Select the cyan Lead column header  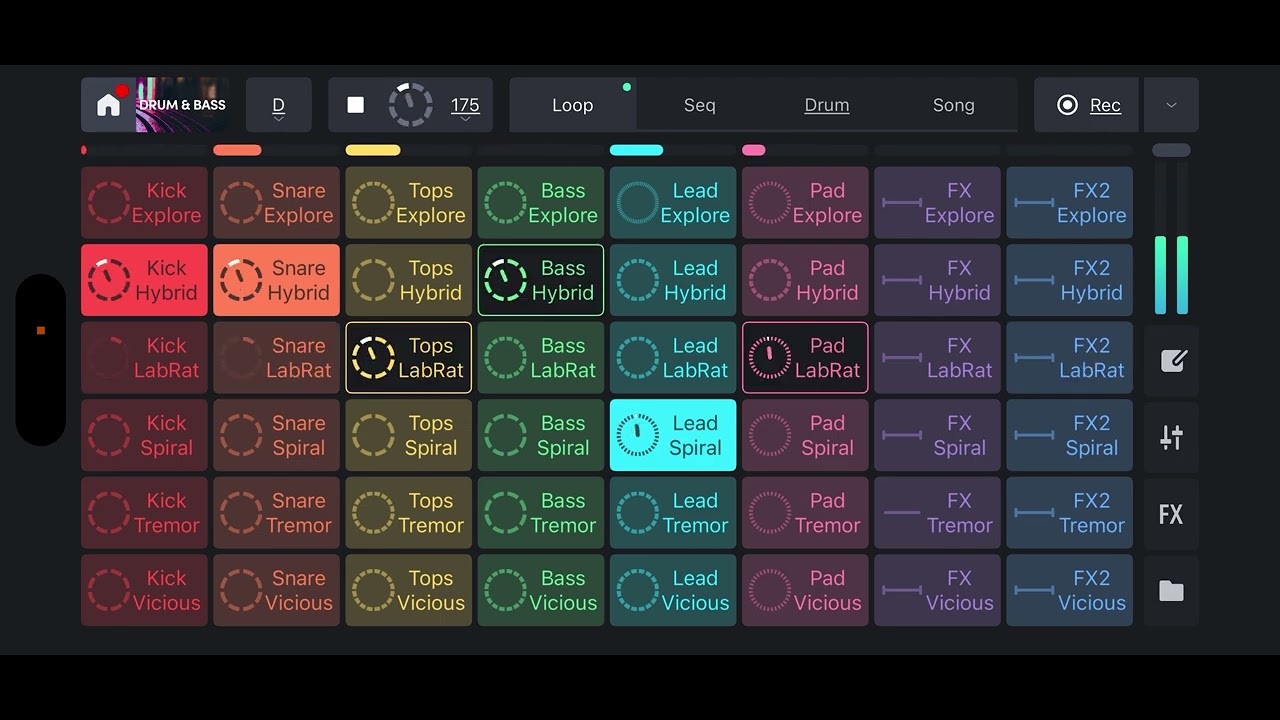point(636,150)
